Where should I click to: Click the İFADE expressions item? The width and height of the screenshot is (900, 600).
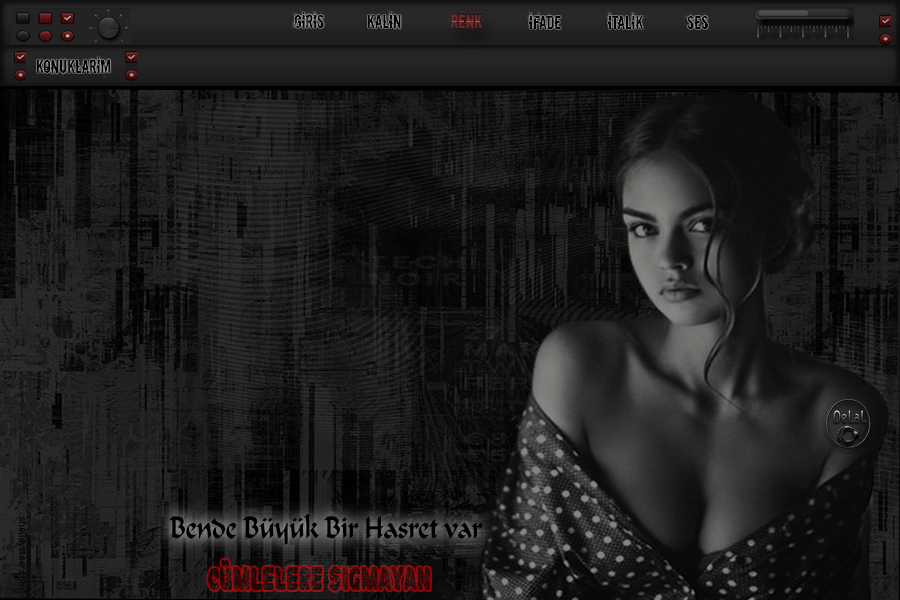544,23
